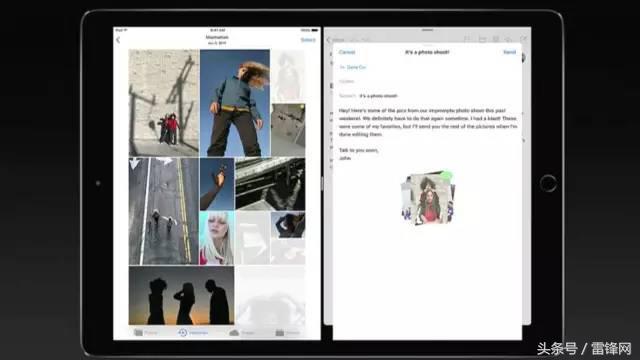Tap the back chevron in Photos
The image size is (640, 360).
click(118, 40)
